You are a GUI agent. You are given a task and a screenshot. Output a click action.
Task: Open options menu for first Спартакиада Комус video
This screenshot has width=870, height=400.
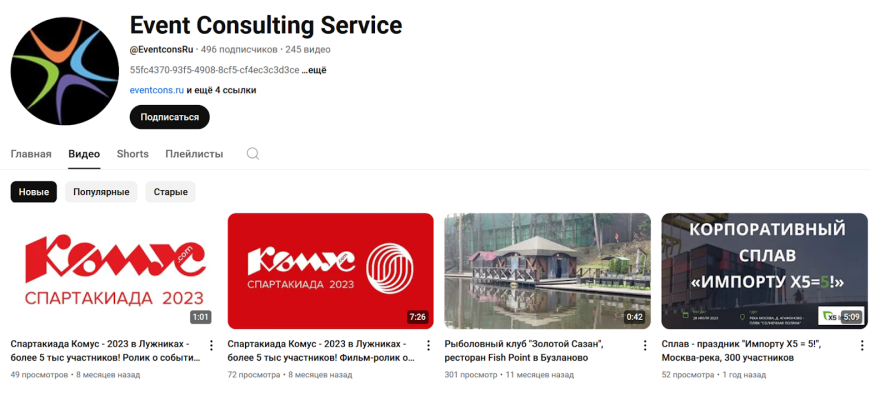[x=211, y=346]
